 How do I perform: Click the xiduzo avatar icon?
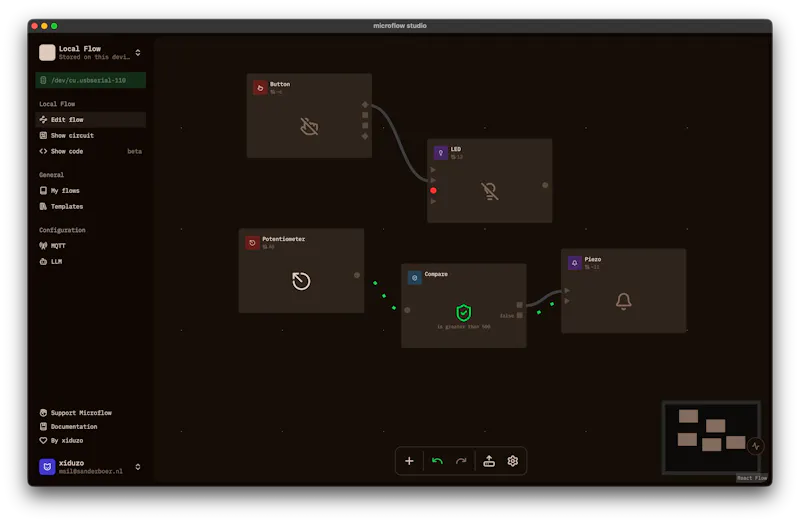(47, 466)
